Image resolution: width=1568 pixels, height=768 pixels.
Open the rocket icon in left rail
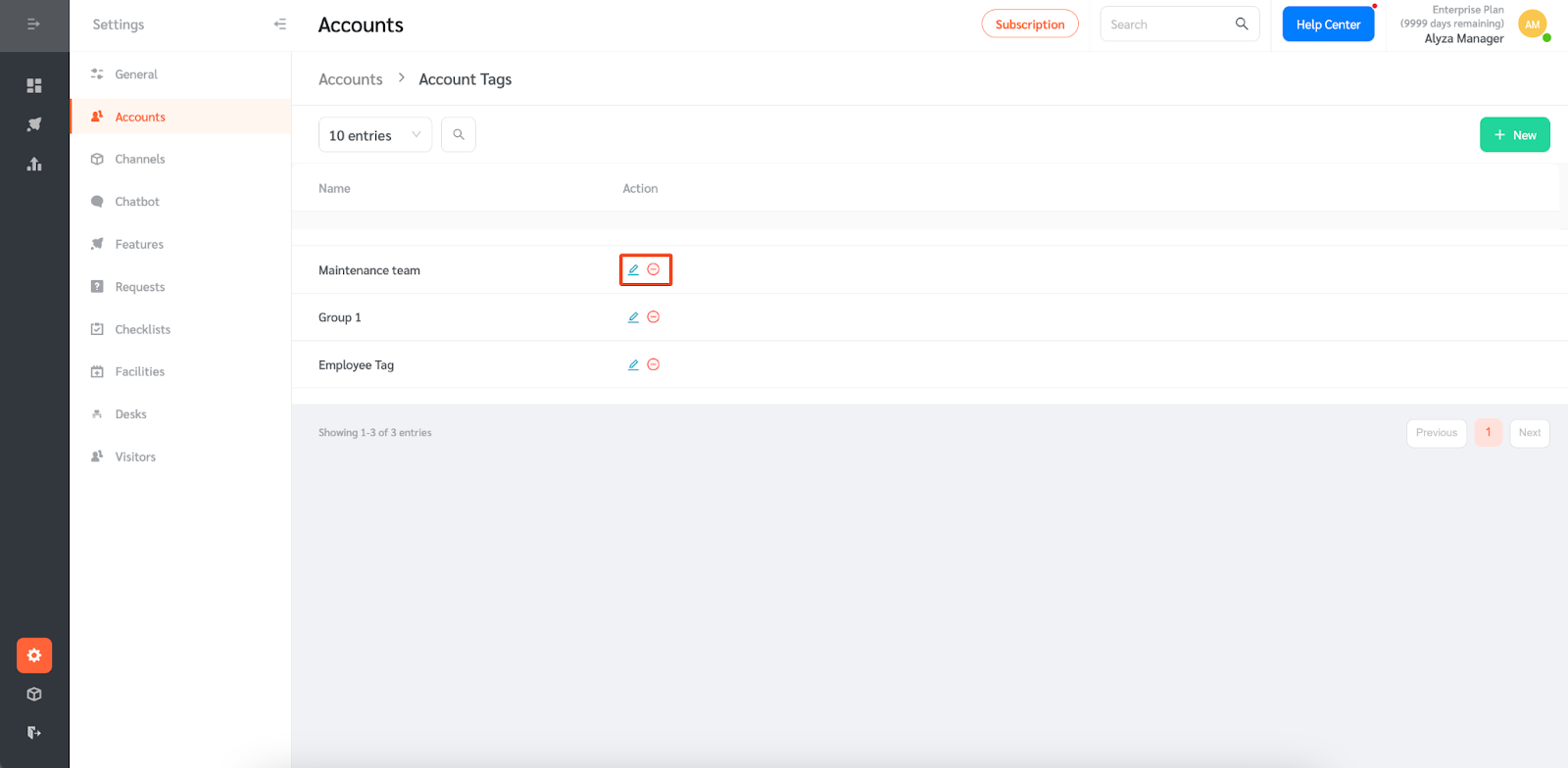[34, 124]
